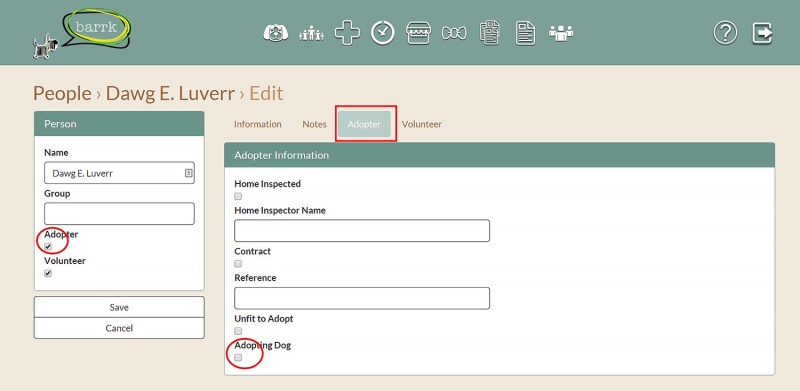Uncheck the Volunteer checkbox in Person panel
Viewport: 800px width, 391px height.
pos(48,273)
